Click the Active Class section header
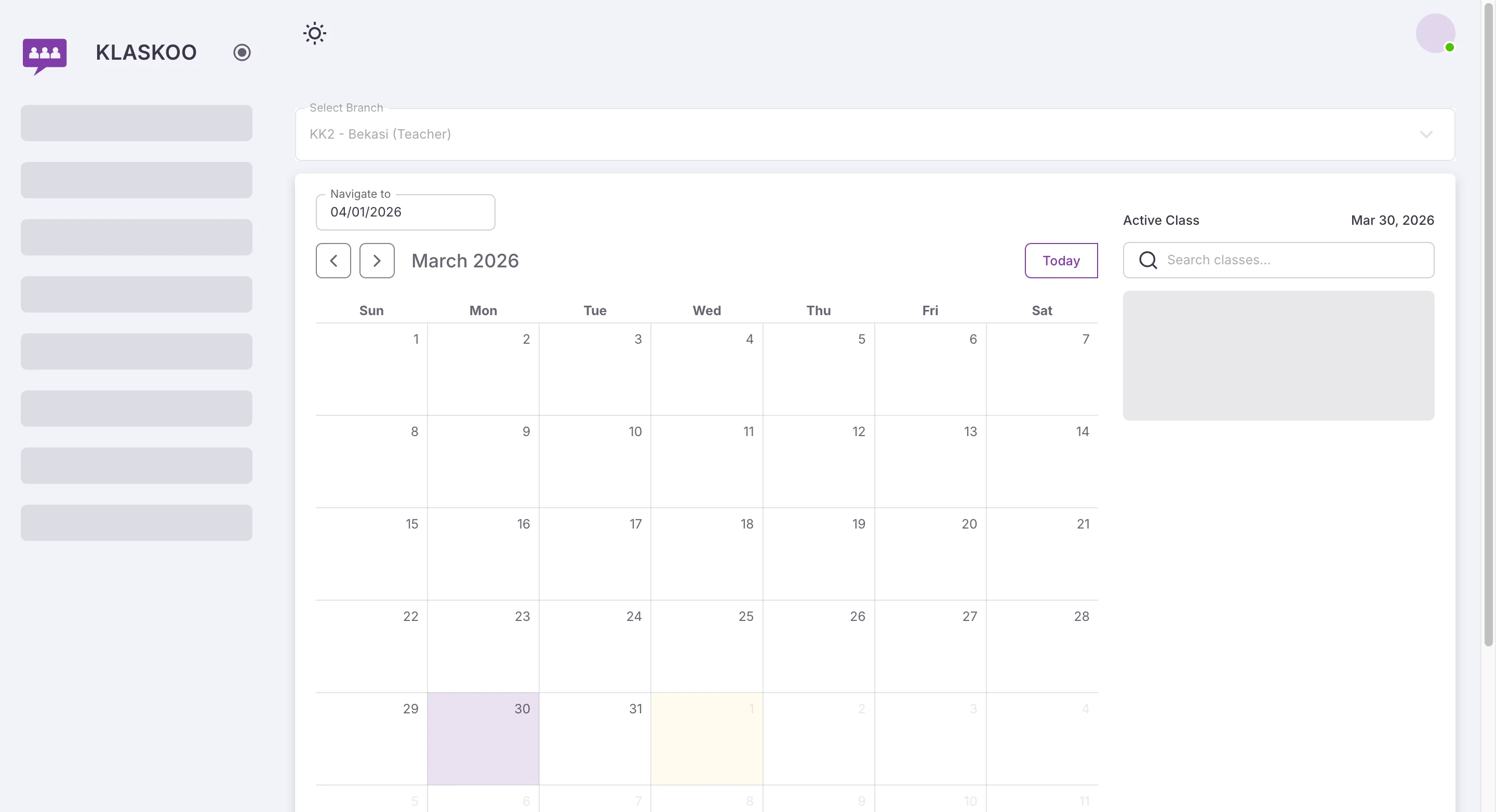The width and height of the screenshot is (1496, 812). (1160, 220)
